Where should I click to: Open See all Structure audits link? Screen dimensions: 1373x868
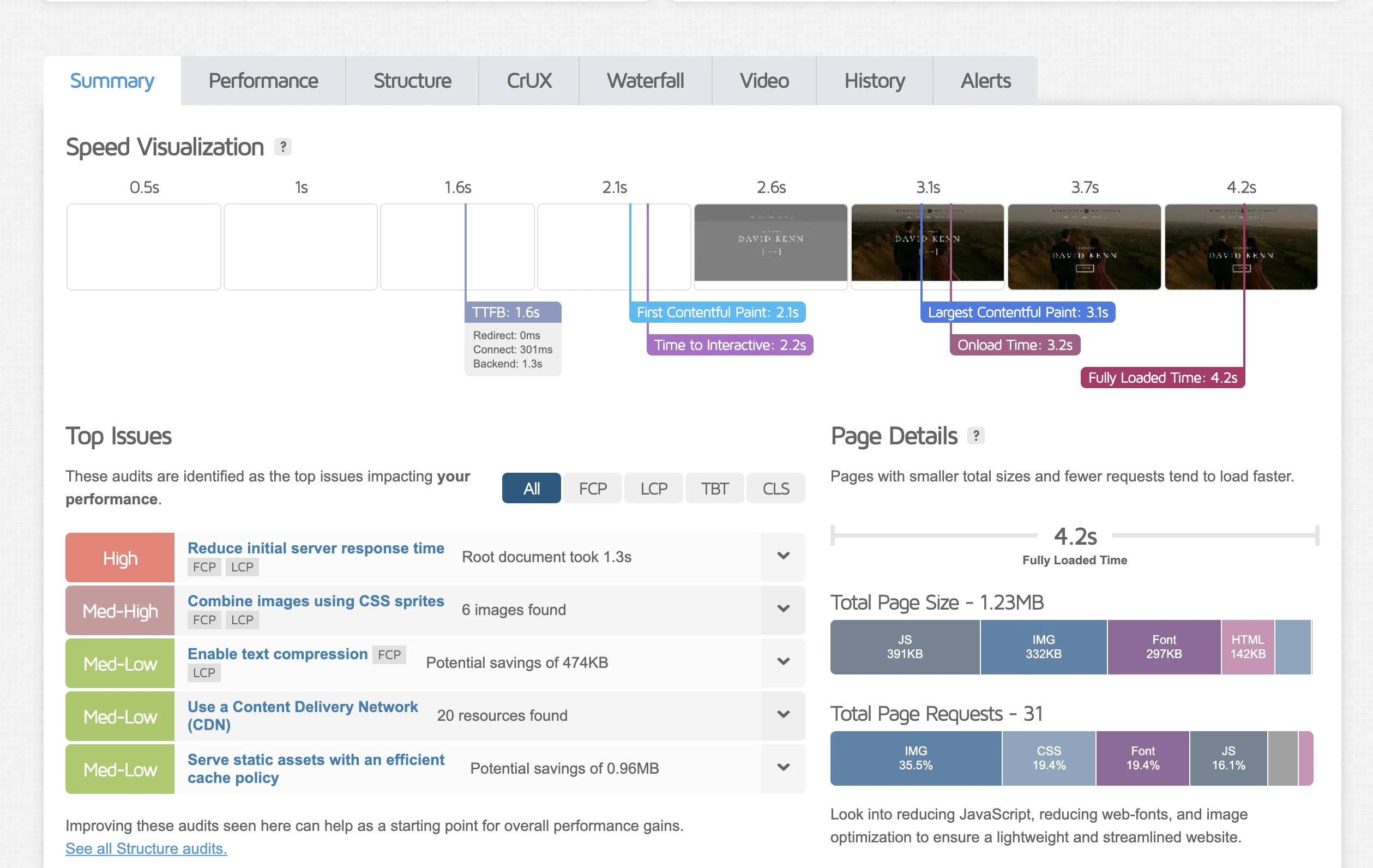tap(146, 848)
